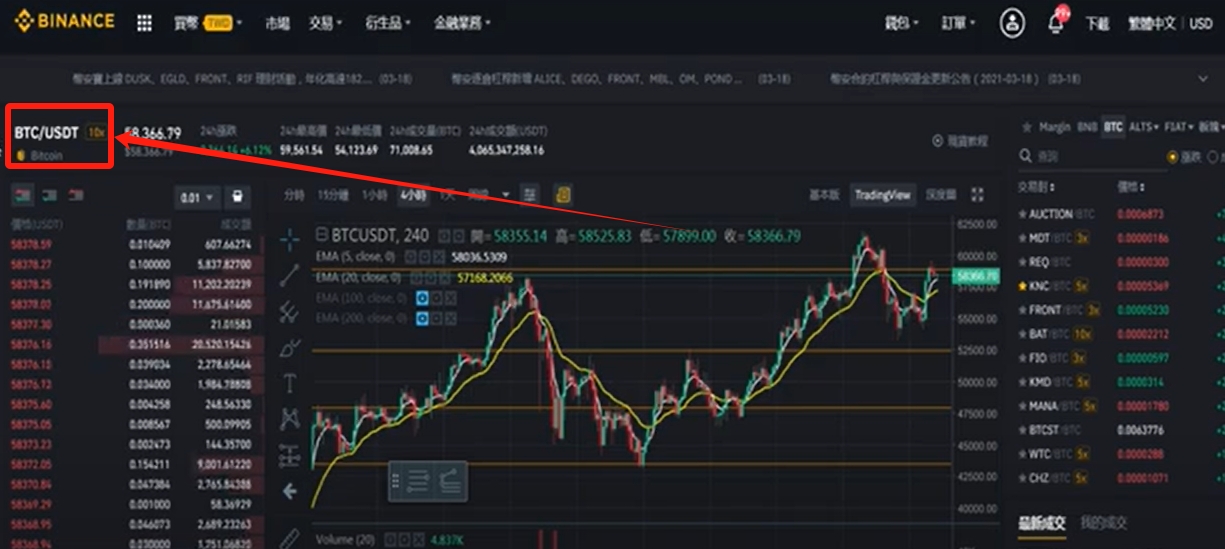Switch to the BTC market tab
This screenshot has height=549, width=1225.
tap(1112, 127)
